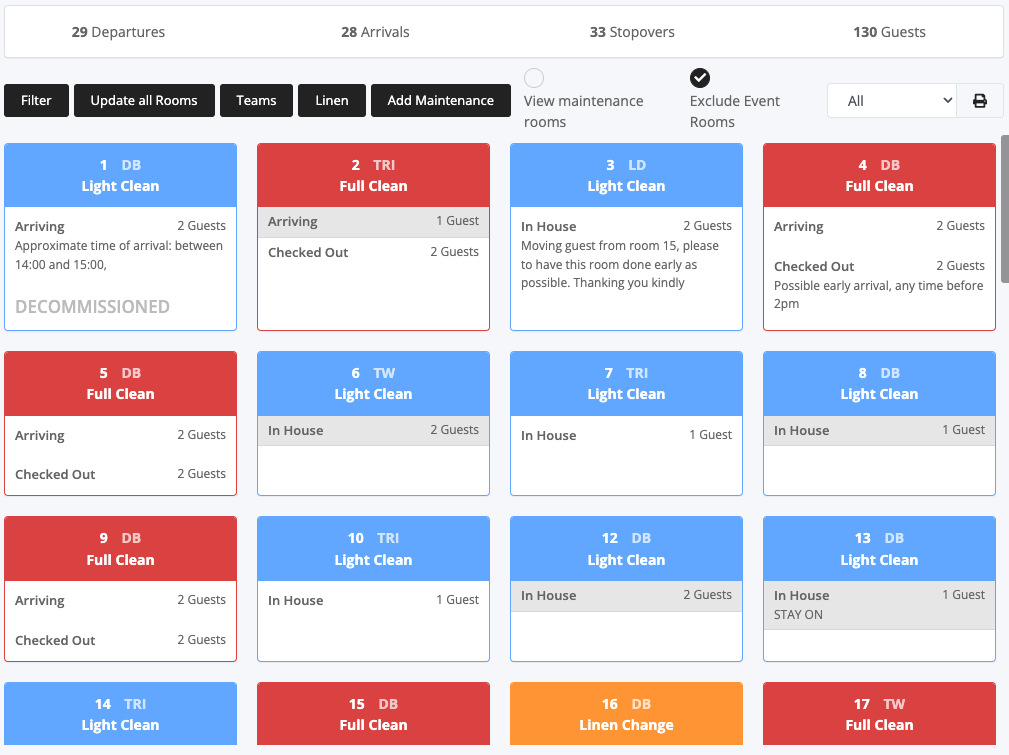Open the All filter dropdown
Screen dimensions: 1009x755
coord(891,101)
